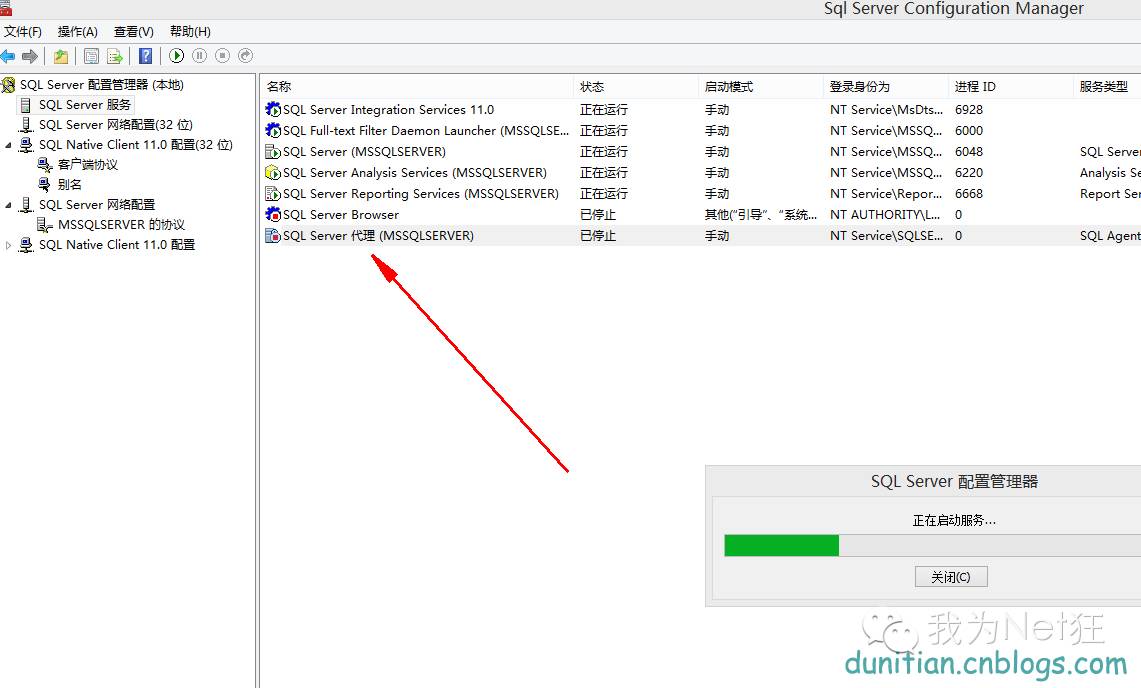Image resolution: width=1141 pixels, height=688 pixels.
Task: Start the service with the green play icon
Action: coord(177,55)
